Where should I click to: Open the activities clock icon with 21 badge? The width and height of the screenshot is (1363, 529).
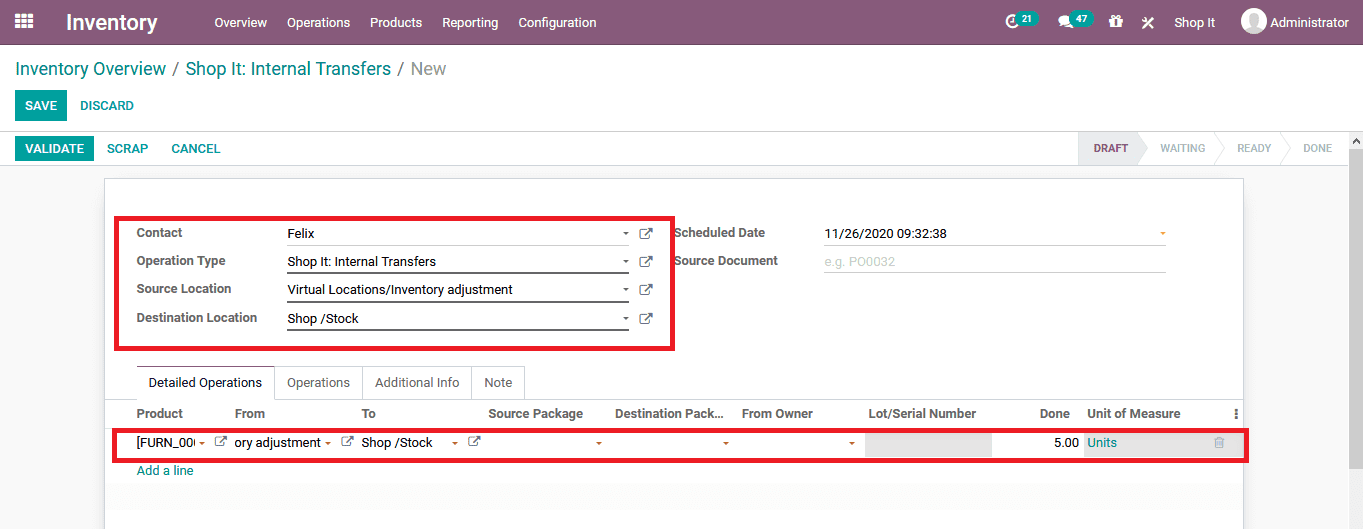pos(1012,22)
